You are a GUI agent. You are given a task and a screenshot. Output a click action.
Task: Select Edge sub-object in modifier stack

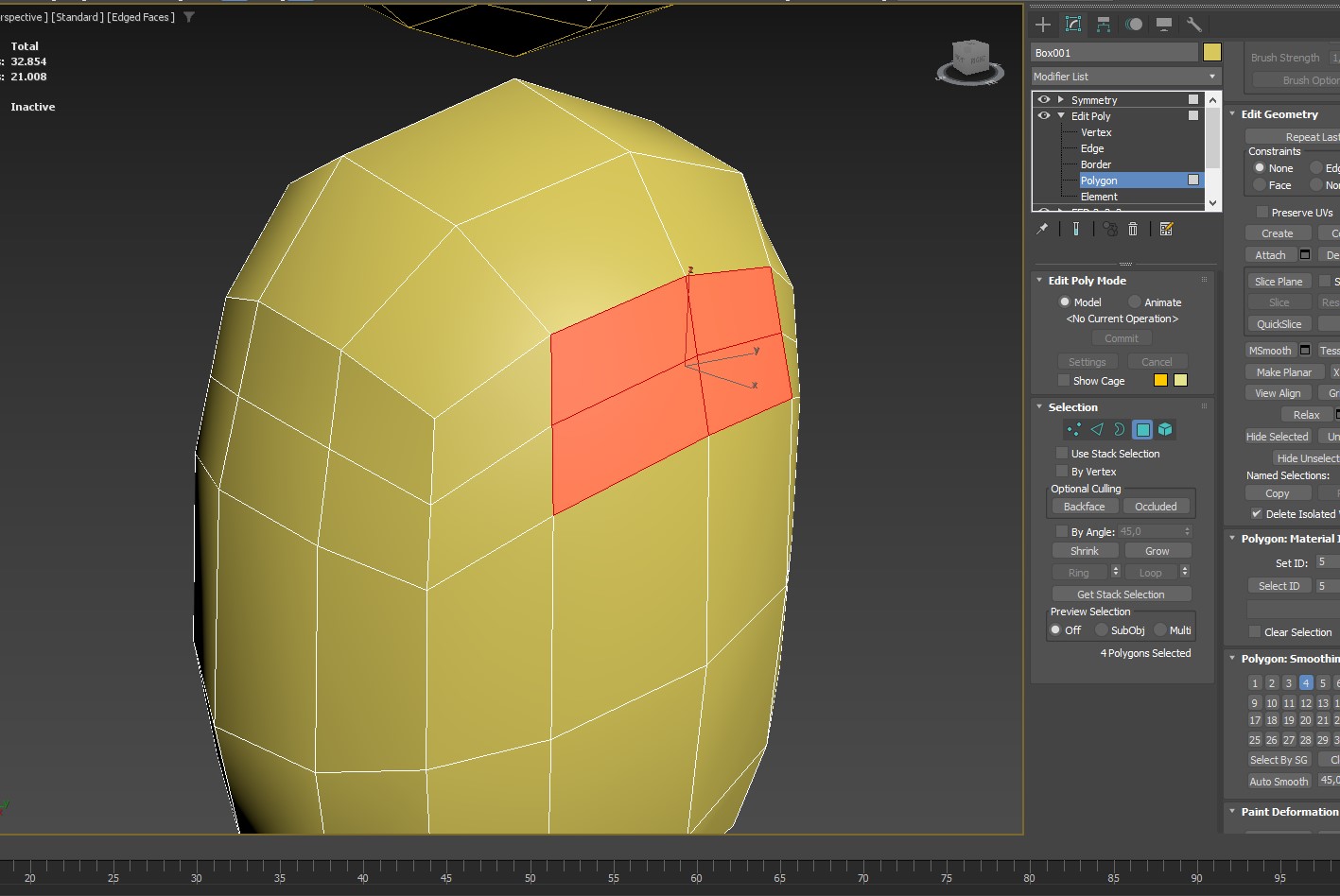click(x=1092, y=148)
